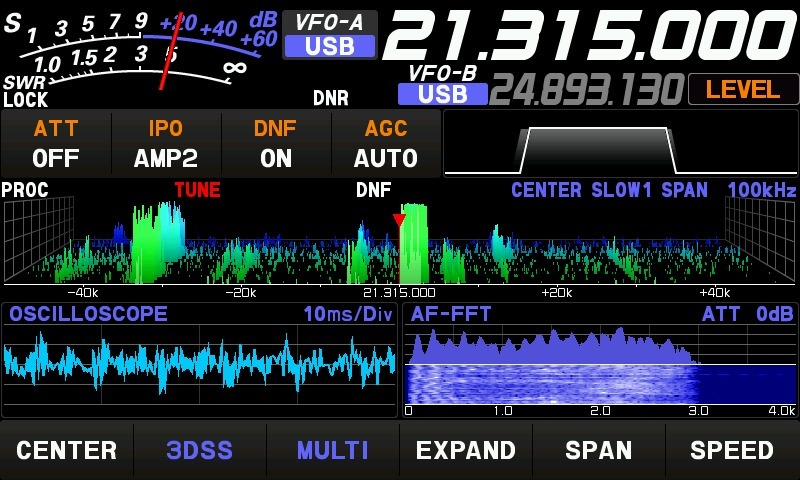Open the AGC AUTO selection
800x480 pixels.
click(385, 144)
